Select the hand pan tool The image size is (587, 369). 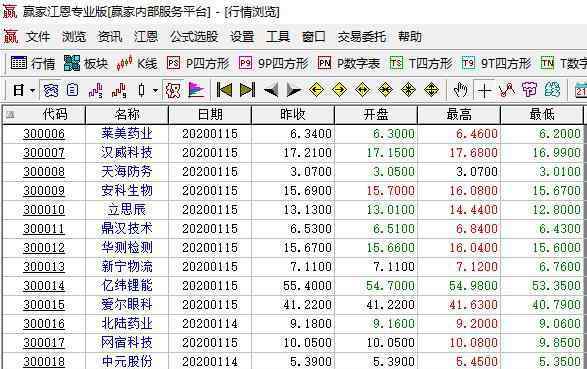coord(460,90)
